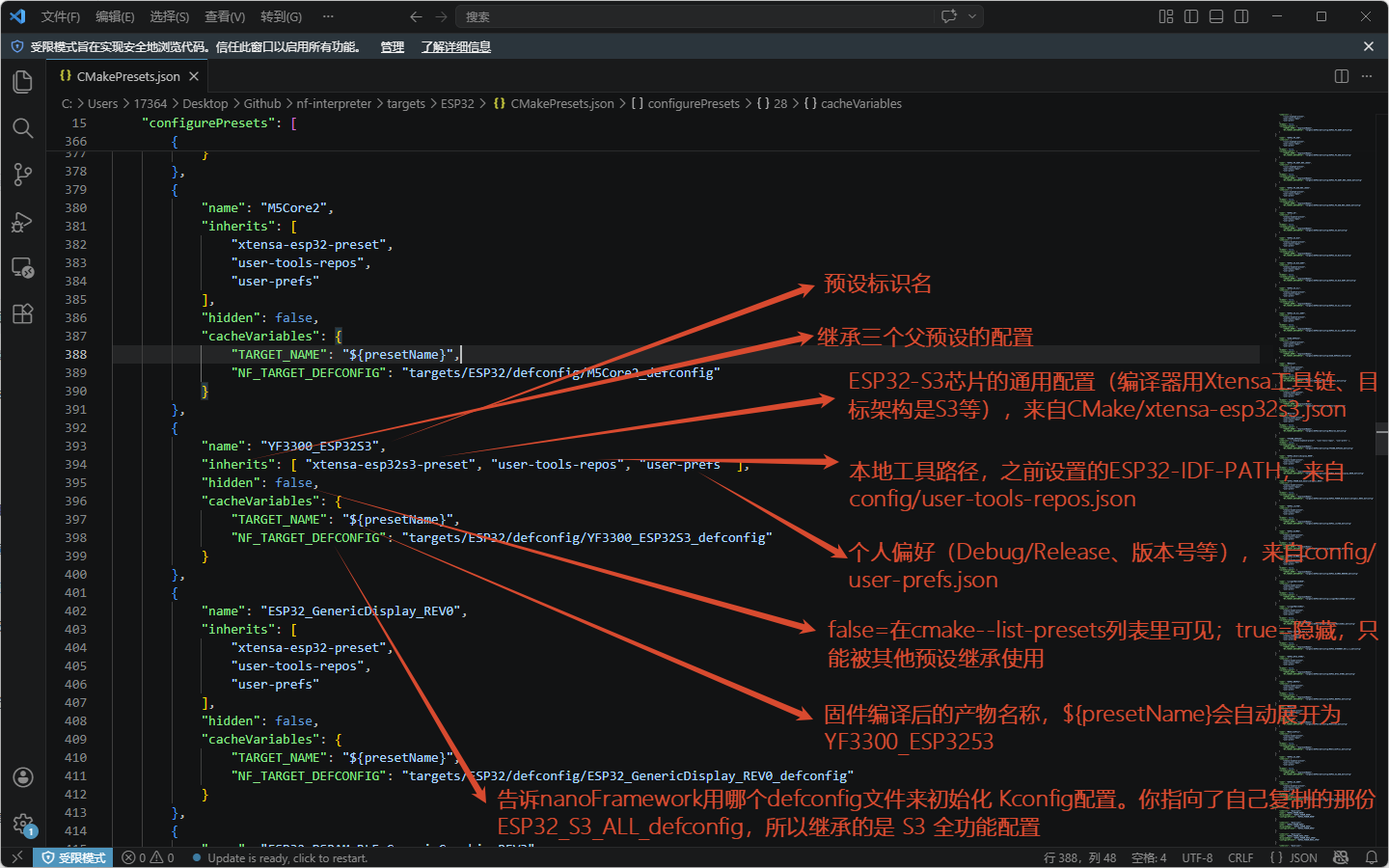Click the 受限模式 status bar button
Screen dimensions: 1389x868
[73, 857]
